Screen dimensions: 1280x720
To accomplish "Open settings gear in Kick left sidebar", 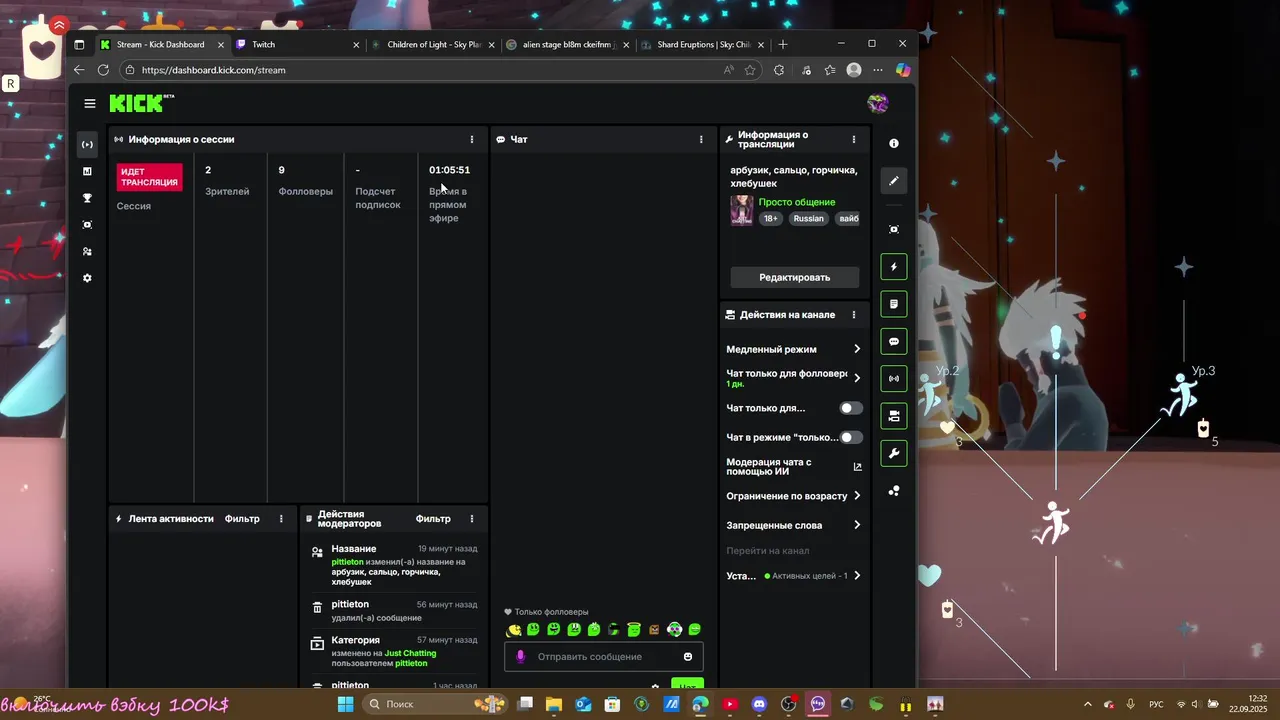I will 87,278.
